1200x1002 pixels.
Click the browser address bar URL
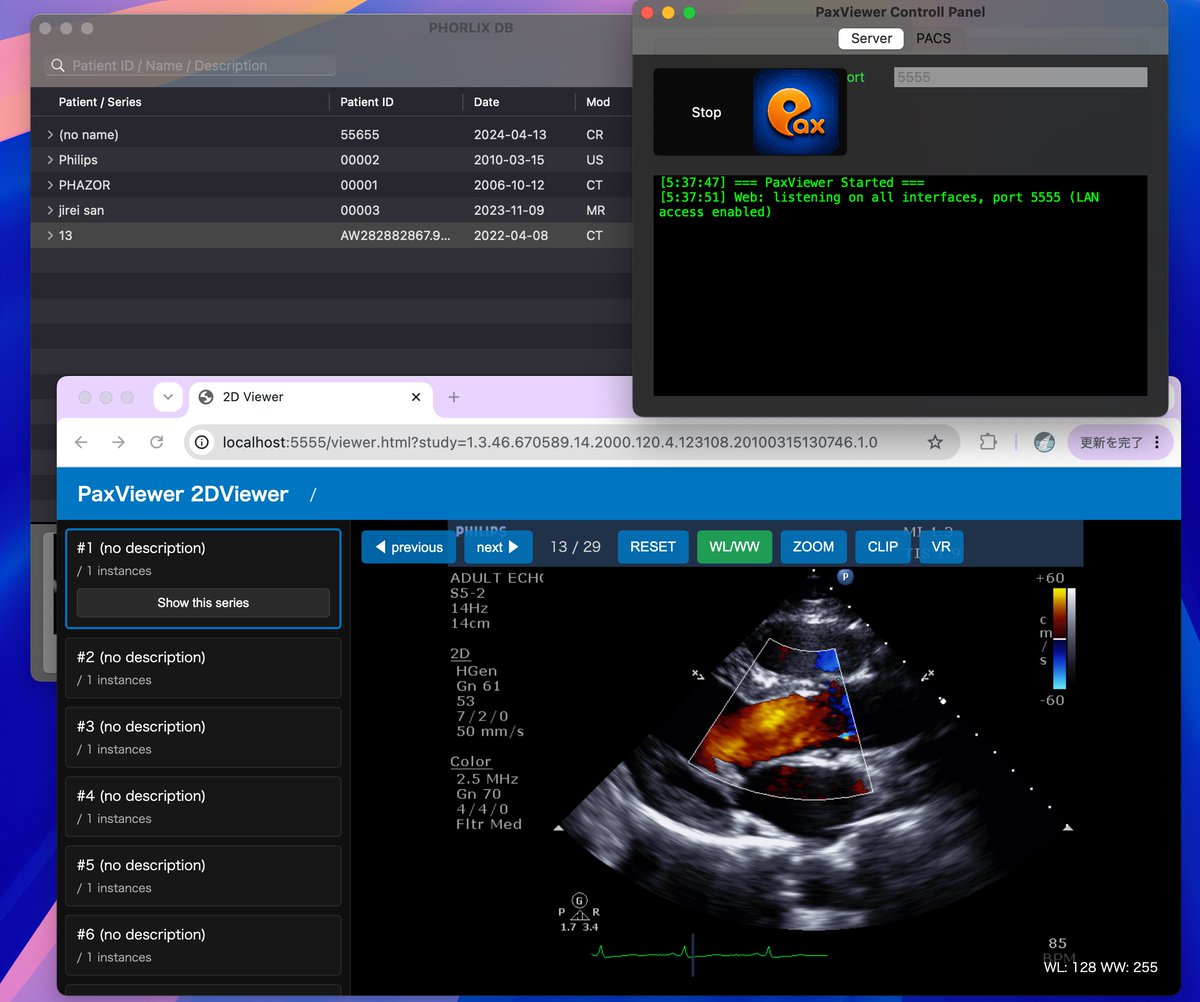[550, 442]
